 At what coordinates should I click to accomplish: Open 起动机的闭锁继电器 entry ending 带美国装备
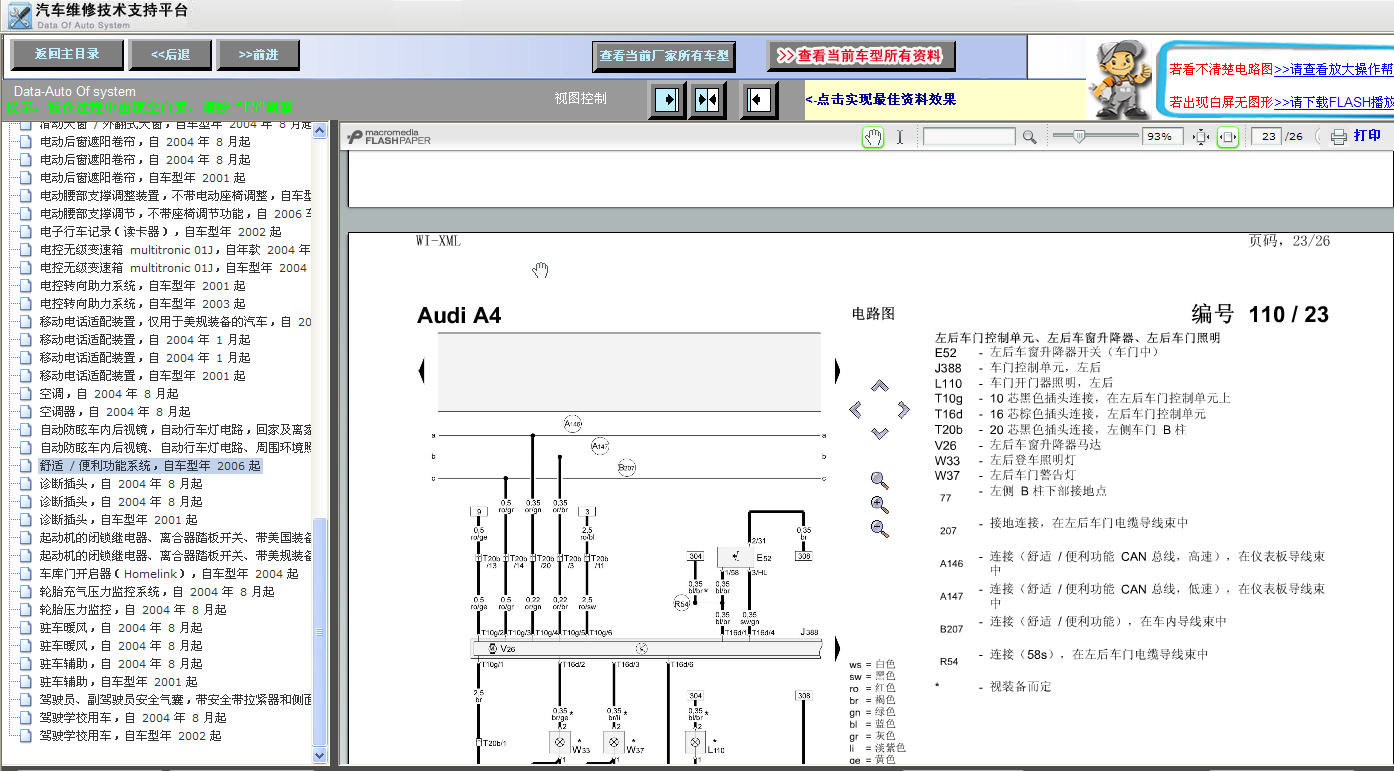tap(176, 538)
